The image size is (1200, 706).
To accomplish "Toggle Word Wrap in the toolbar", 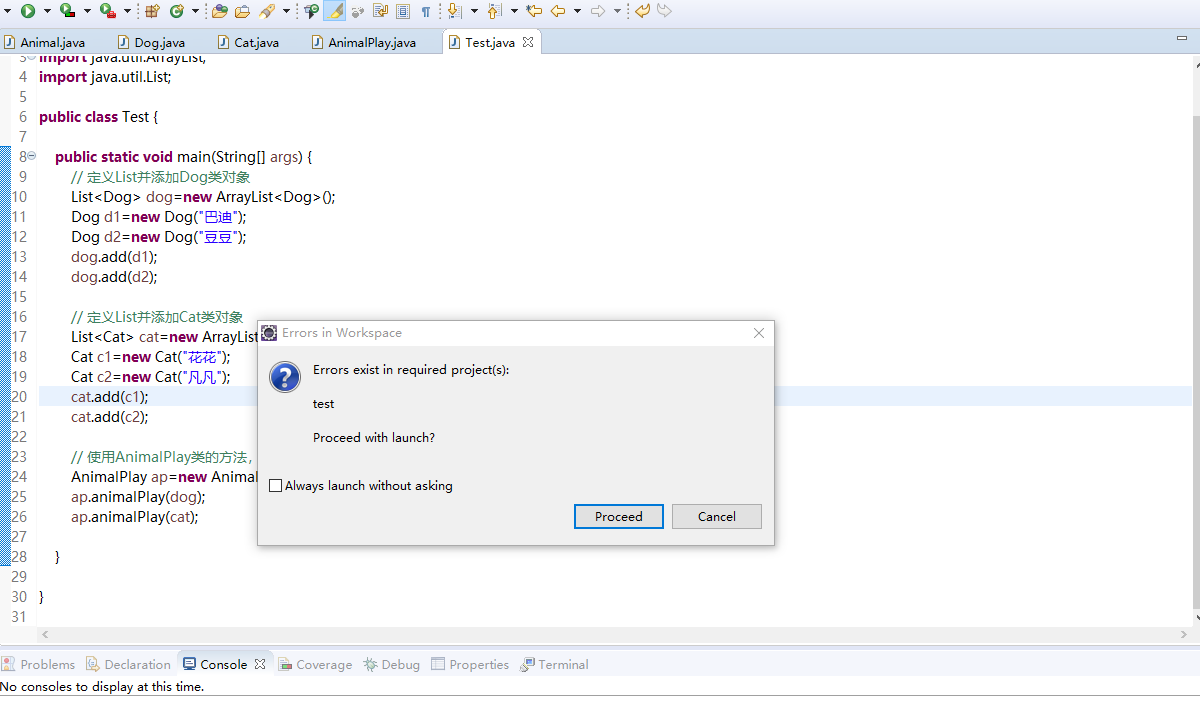I will pos(381,11).
